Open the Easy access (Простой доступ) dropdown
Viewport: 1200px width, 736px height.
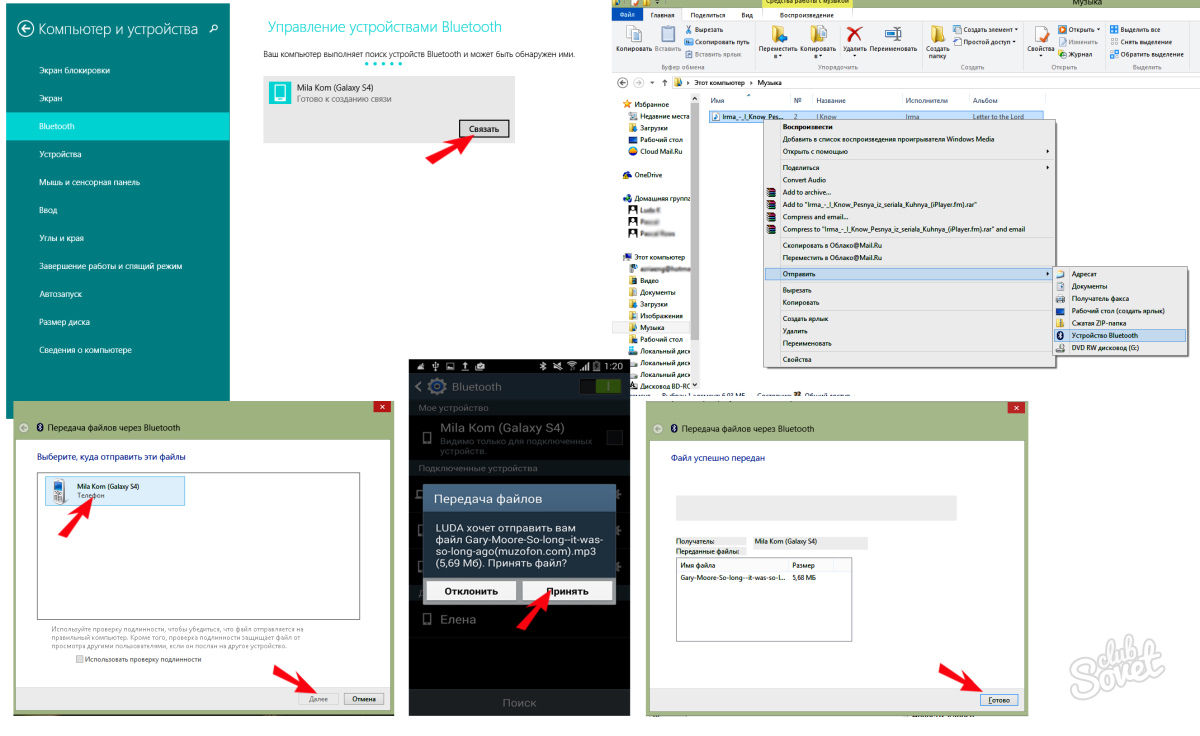tap(985, 41)
